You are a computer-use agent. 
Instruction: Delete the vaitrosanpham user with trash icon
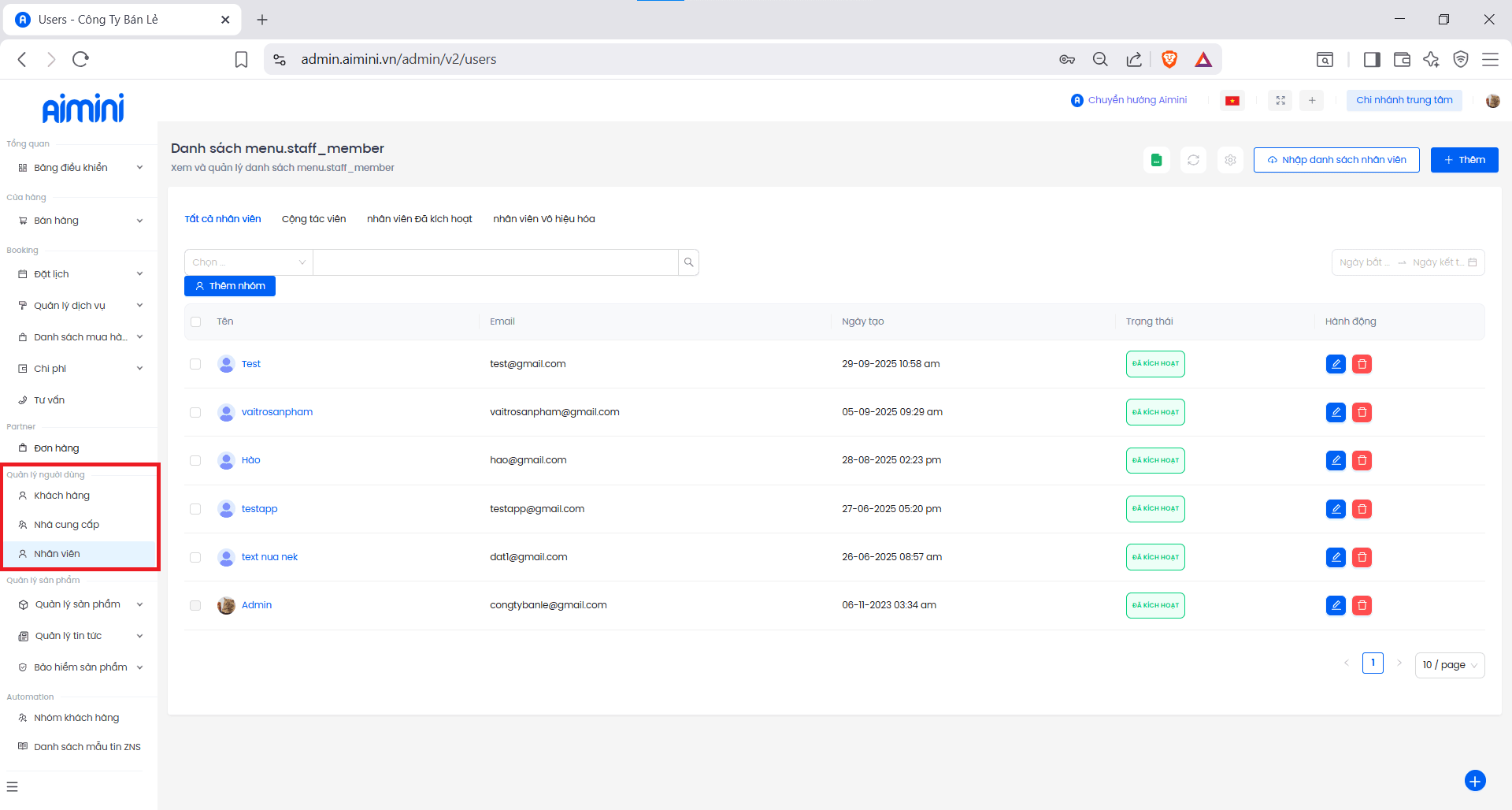pyautogui.click(x=1362, y=412)
